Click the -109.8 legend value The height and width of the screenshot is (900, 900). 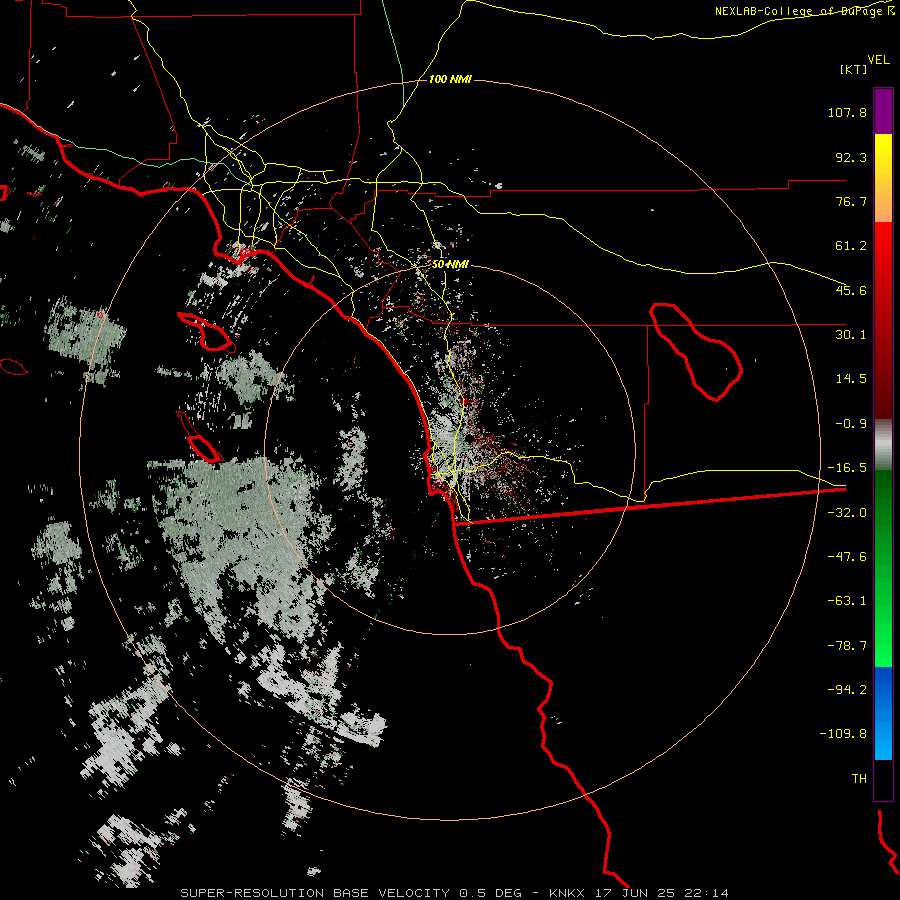tap(843, 734)
